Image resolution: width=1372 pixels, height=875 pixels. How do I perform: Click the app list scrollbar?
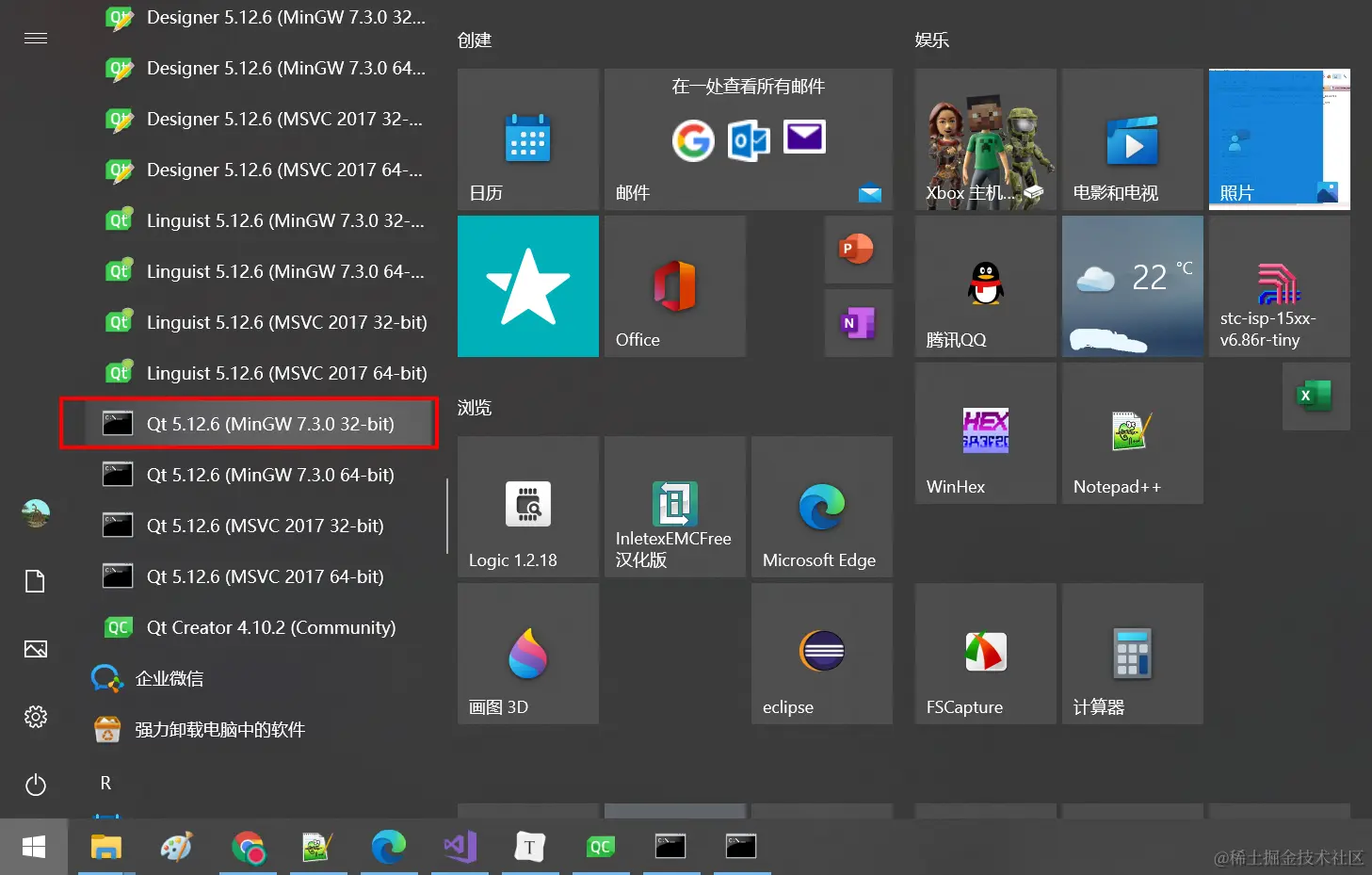(446, 516)
